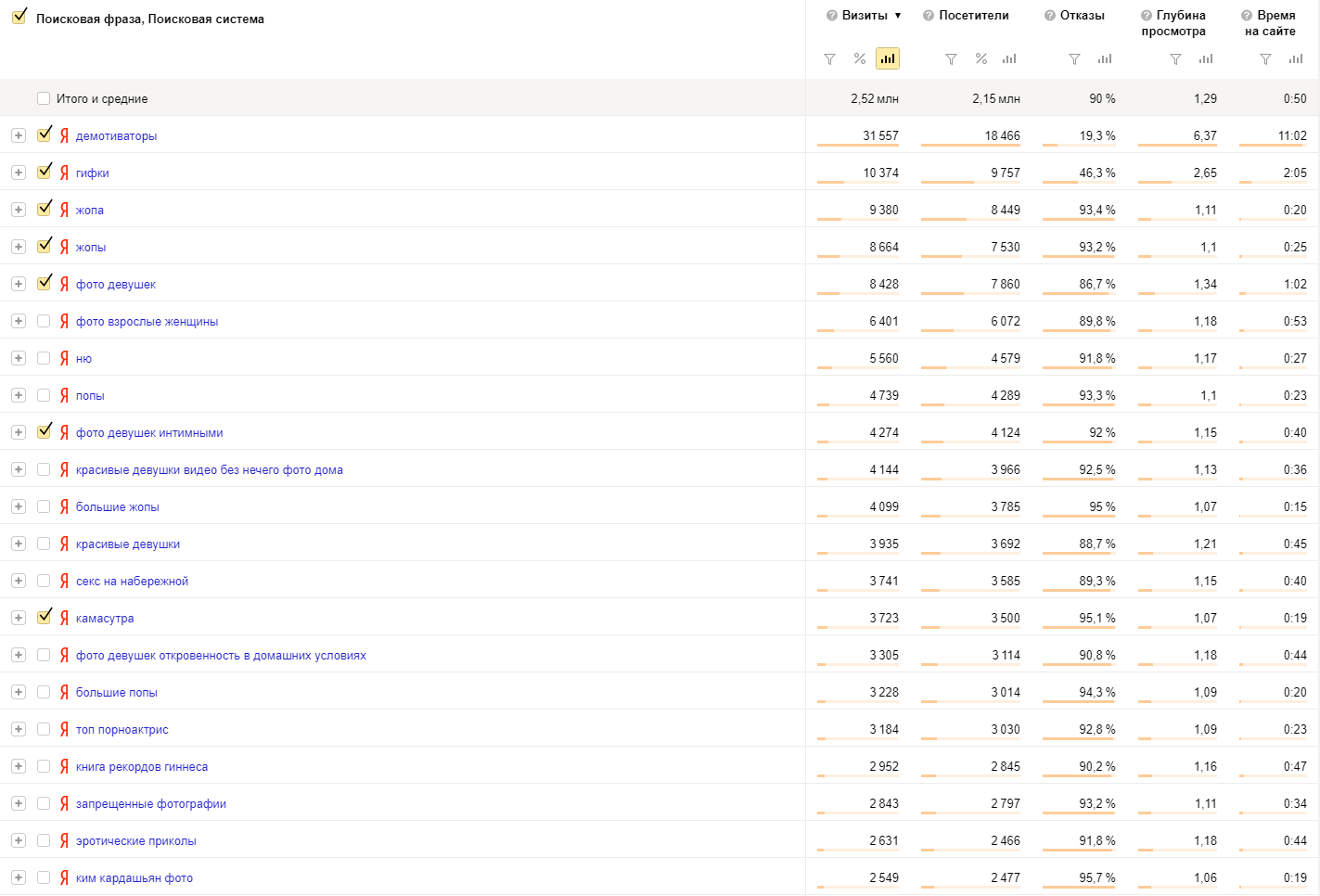Enable the Итого и средние checkbox
1320x896 pixels.
(44, 98)
